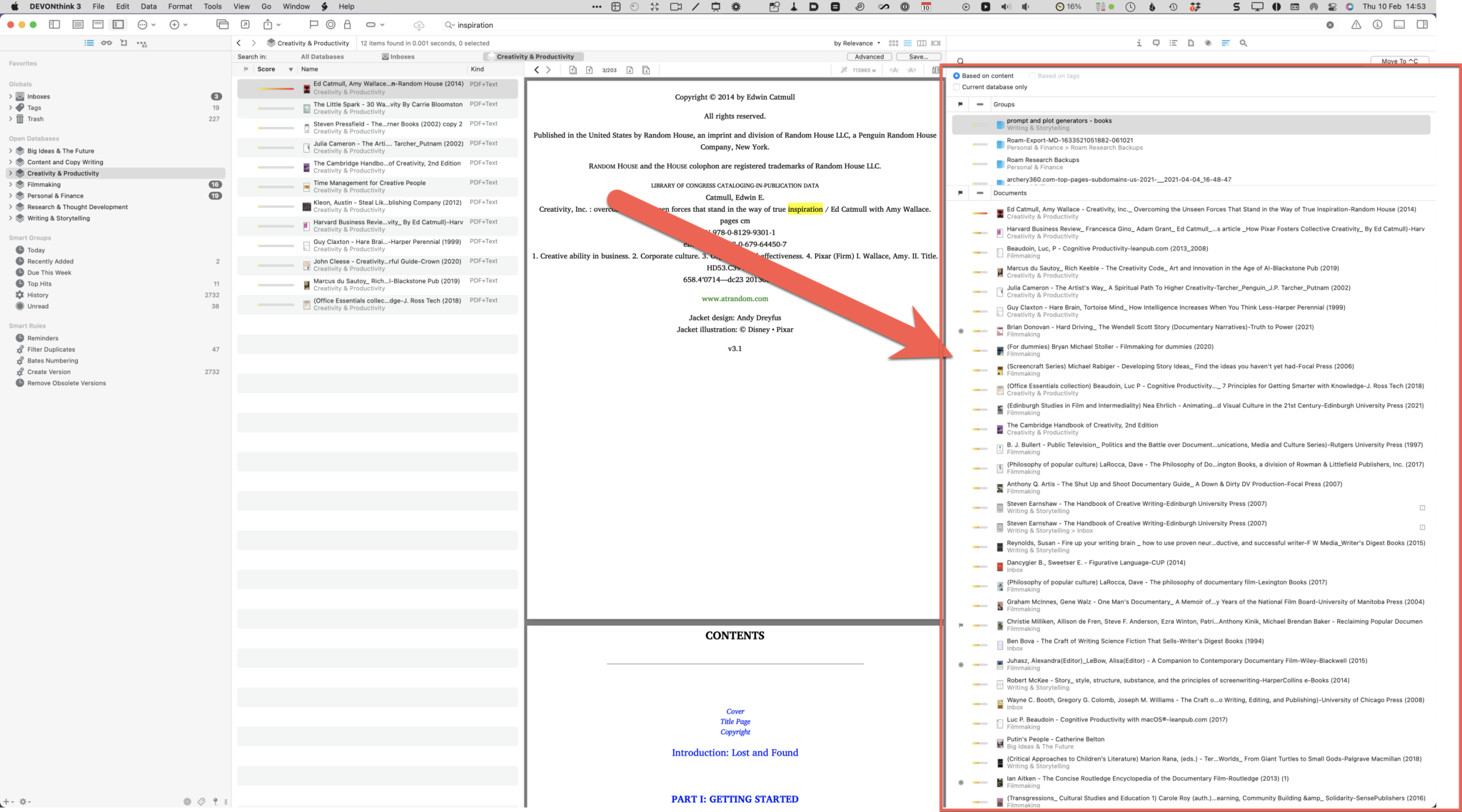
Task: Collapse the Documents section in See Also
Action: [x=979, y=193]
